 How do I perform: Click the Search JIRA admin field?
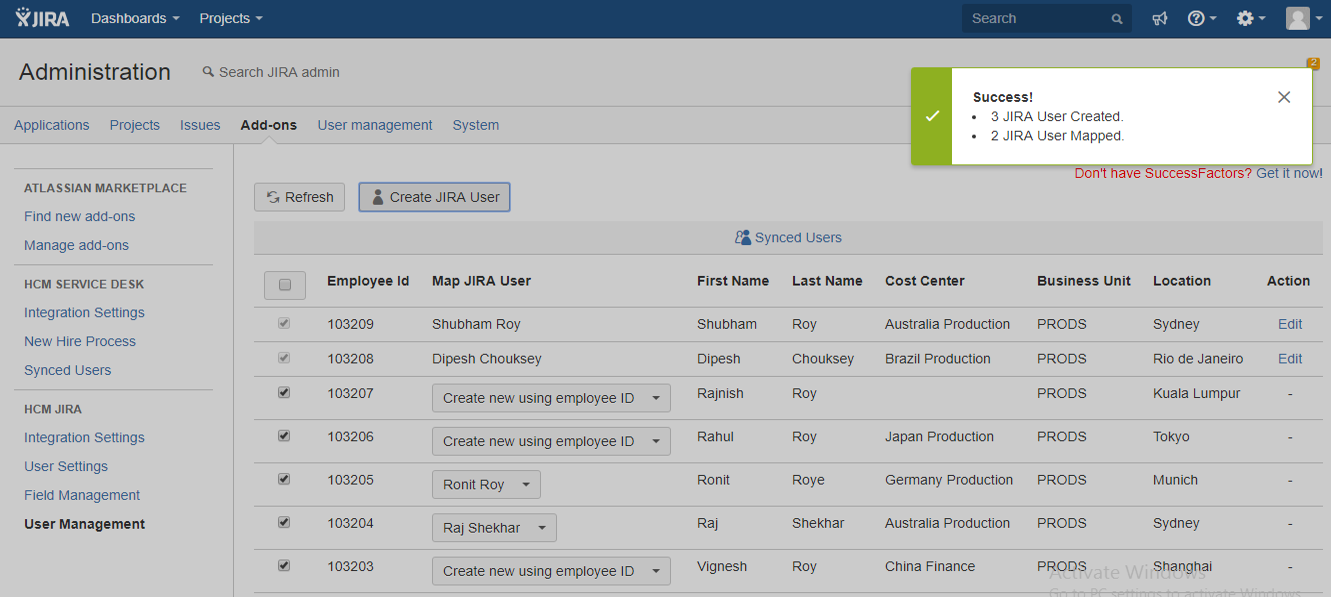coord(272,72)
